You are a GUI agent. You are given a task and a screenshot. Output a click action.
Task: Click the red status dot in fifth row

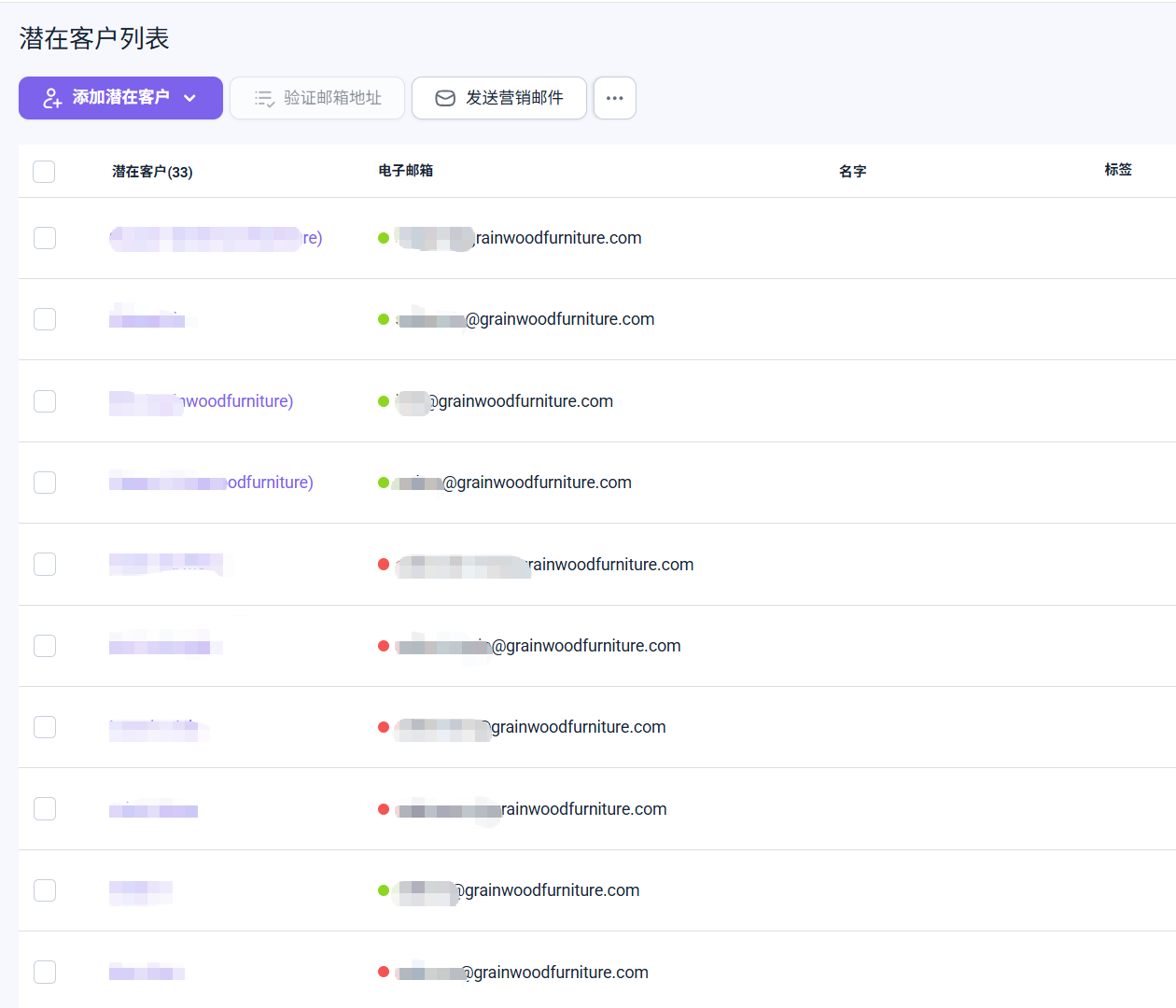coord(384,565)
